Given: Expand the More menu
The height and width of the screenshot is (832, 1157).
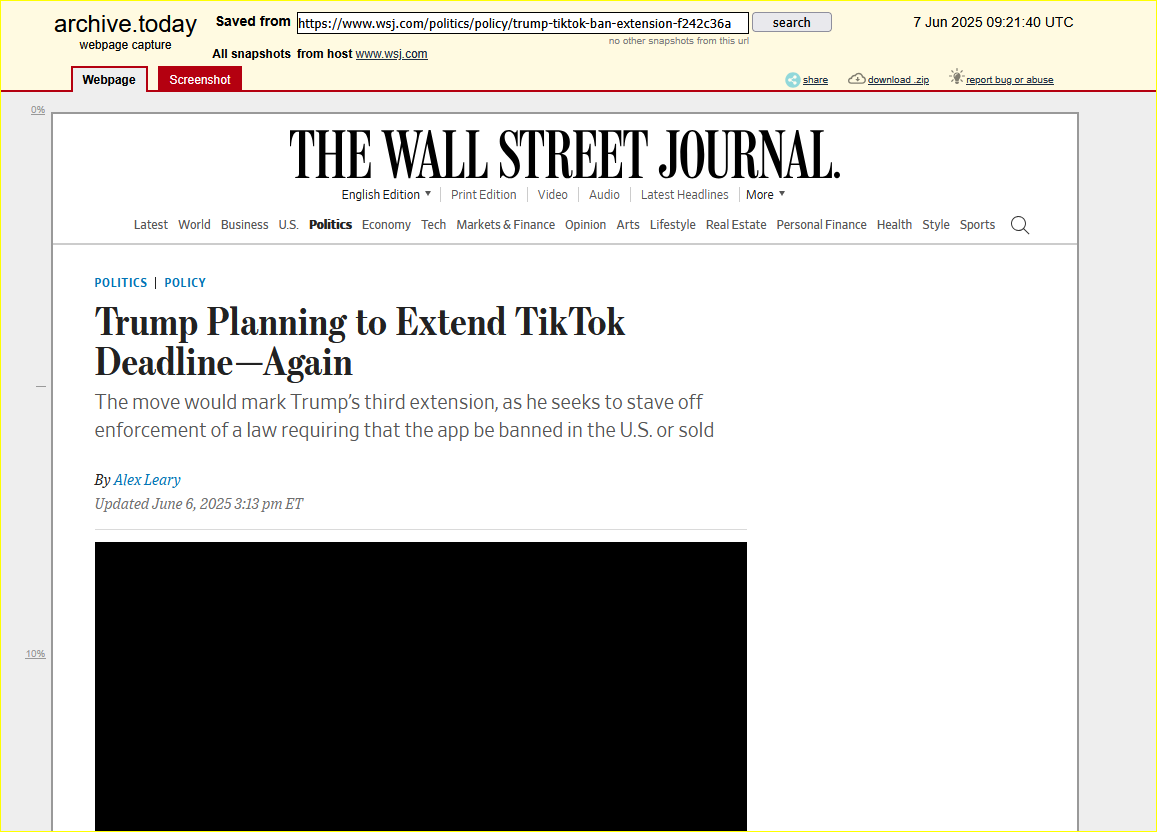Looking at the screenshot, I should click(x=765, y=195).
